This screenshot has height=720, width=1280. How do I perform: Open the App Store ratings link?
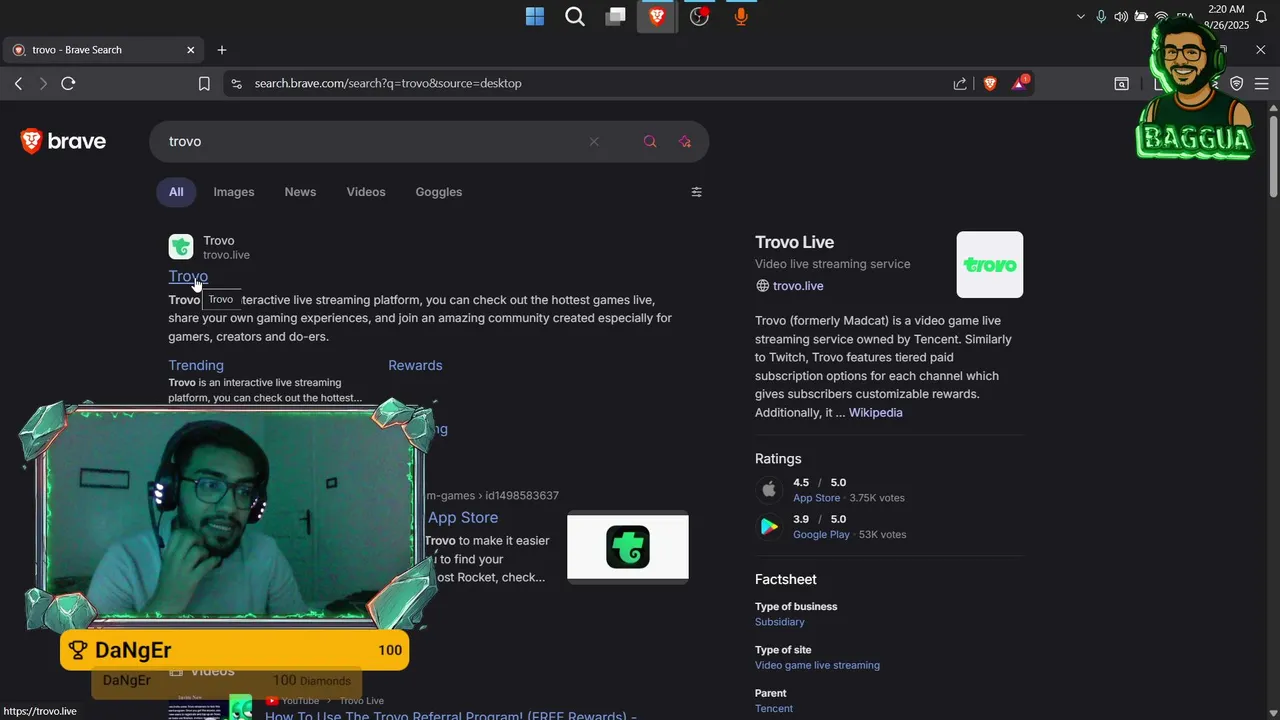tap(816, 498)
